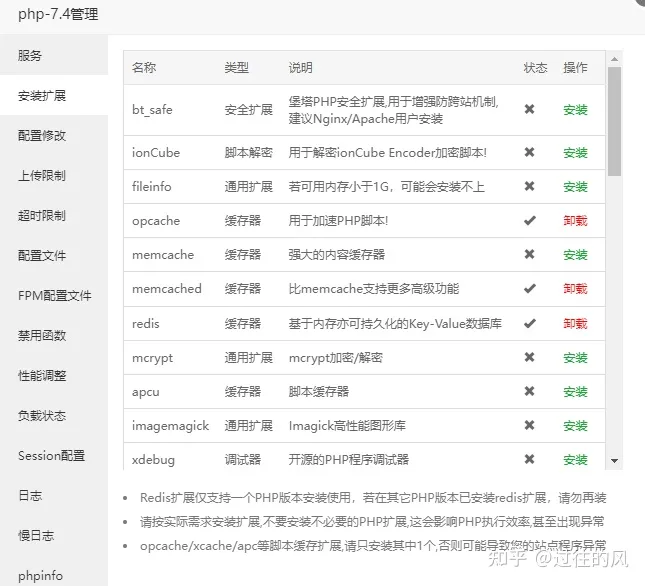Click the X status icon for fileinfo
Image resolution: width=645 pixels, height=586 pixels.
click(x=529, y=186)
